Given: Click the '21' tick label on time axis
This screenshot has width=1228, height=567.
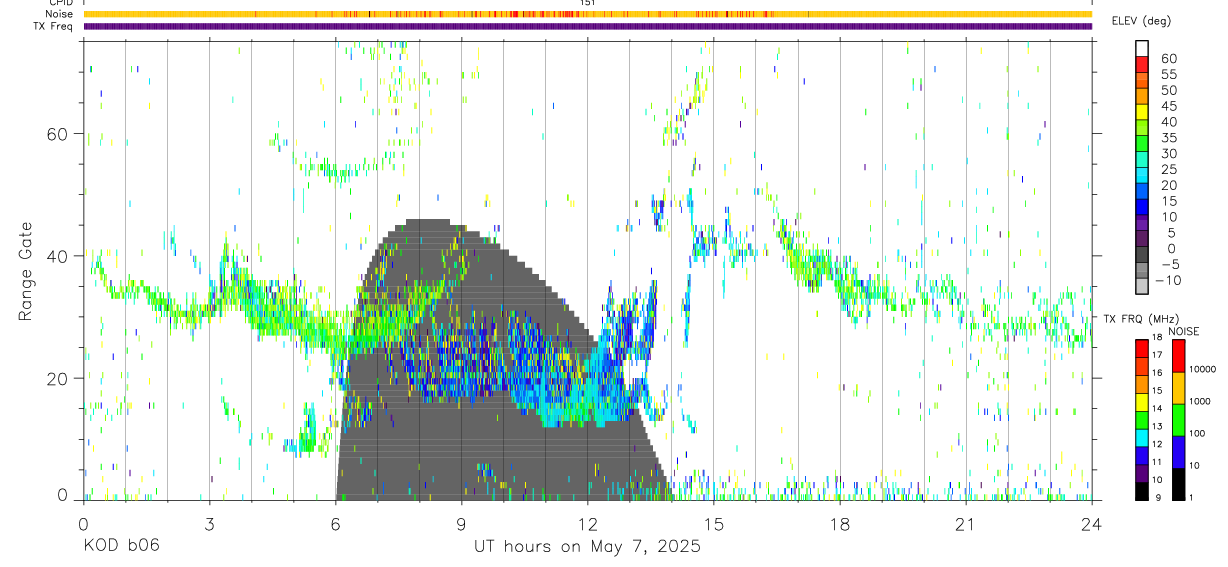Looking at the screenshot, I should tap(965, 524).
